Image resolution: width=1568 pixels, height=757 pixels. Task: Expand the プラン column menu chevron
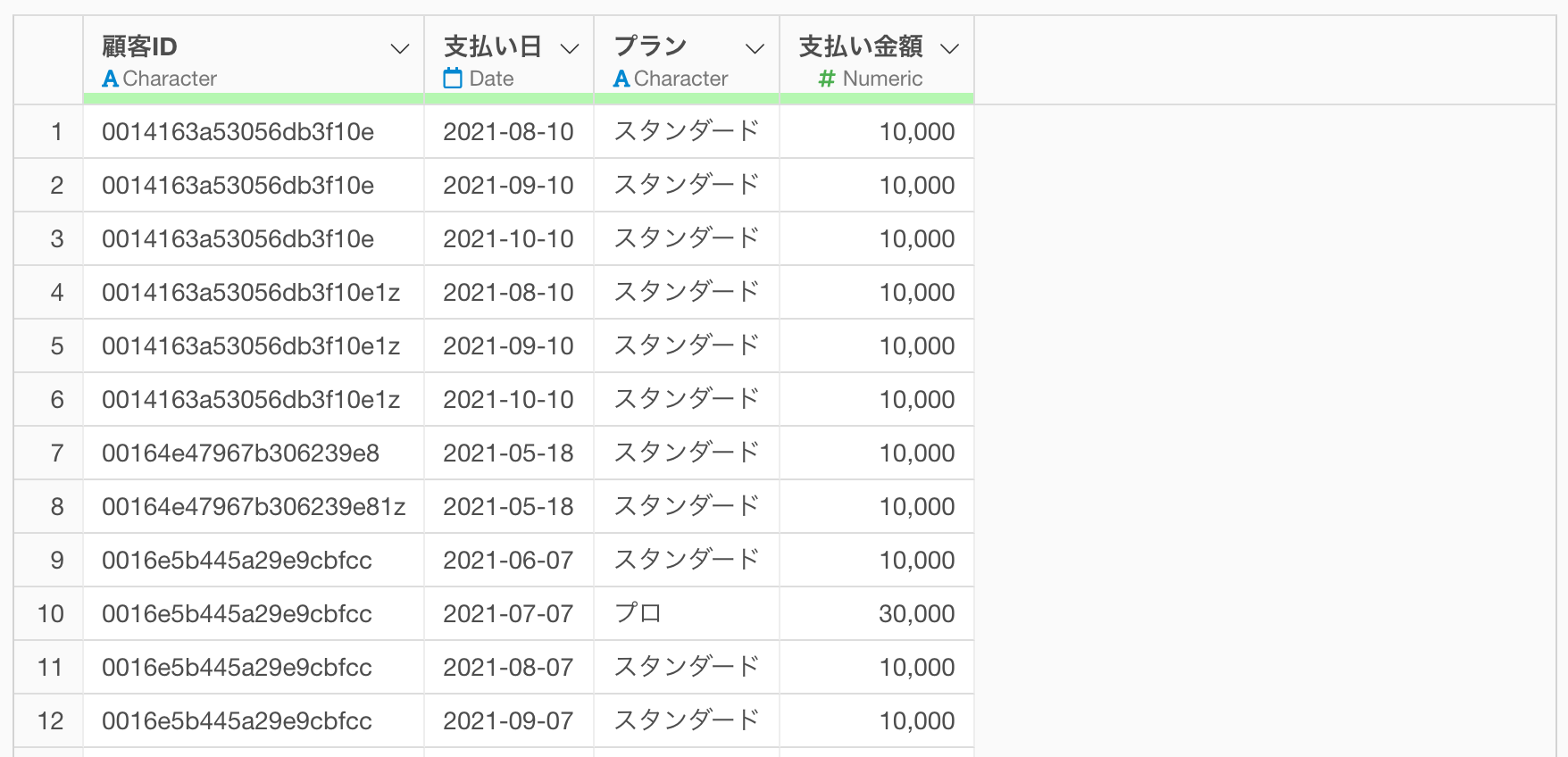click(x=755, y=48)
